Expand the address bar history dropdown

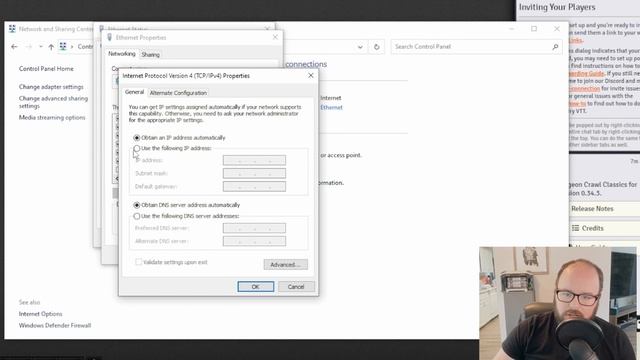360,47
